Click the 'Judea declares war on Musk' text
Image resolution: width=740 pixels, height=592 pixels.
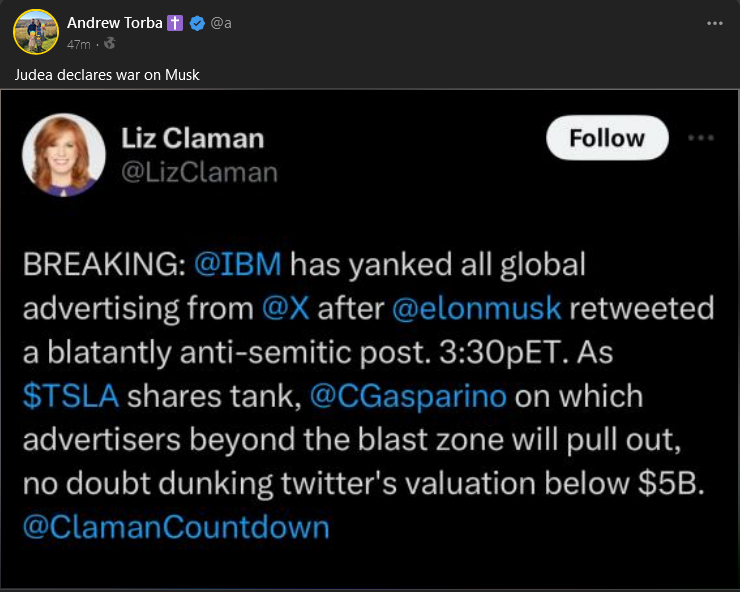tap(107, 75)
